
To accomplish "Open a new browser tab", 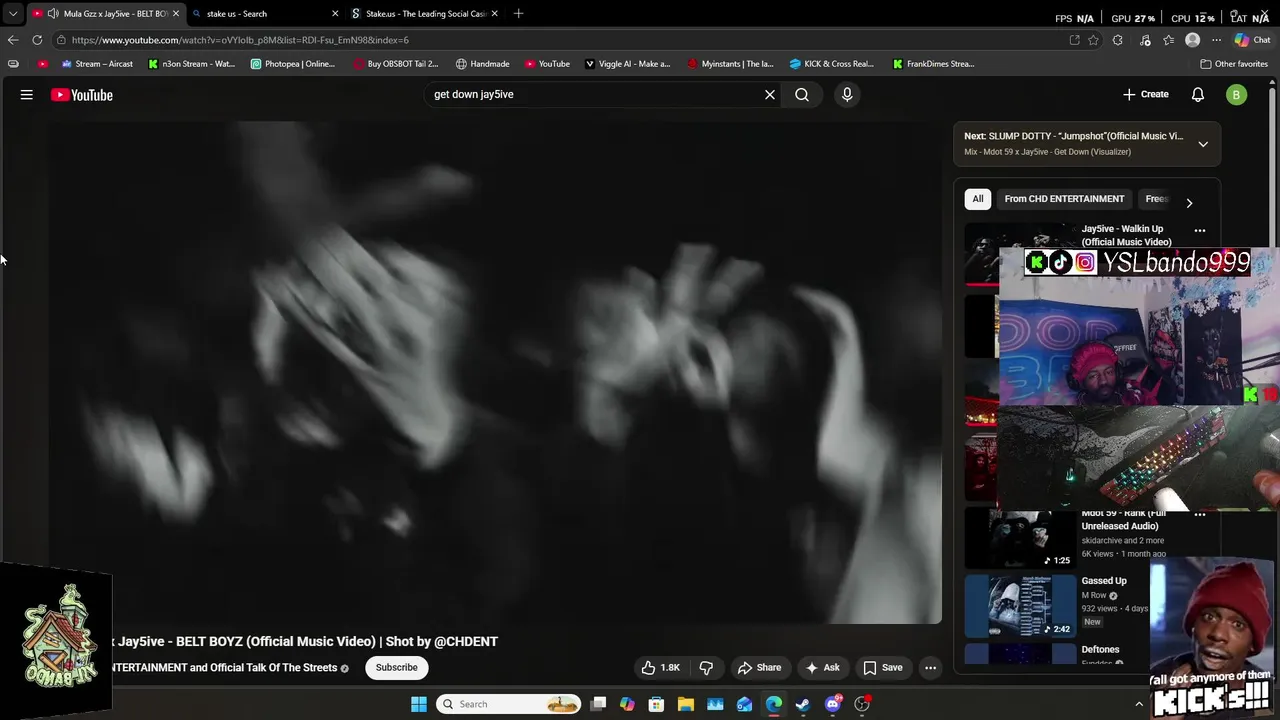I will [518, 14].
